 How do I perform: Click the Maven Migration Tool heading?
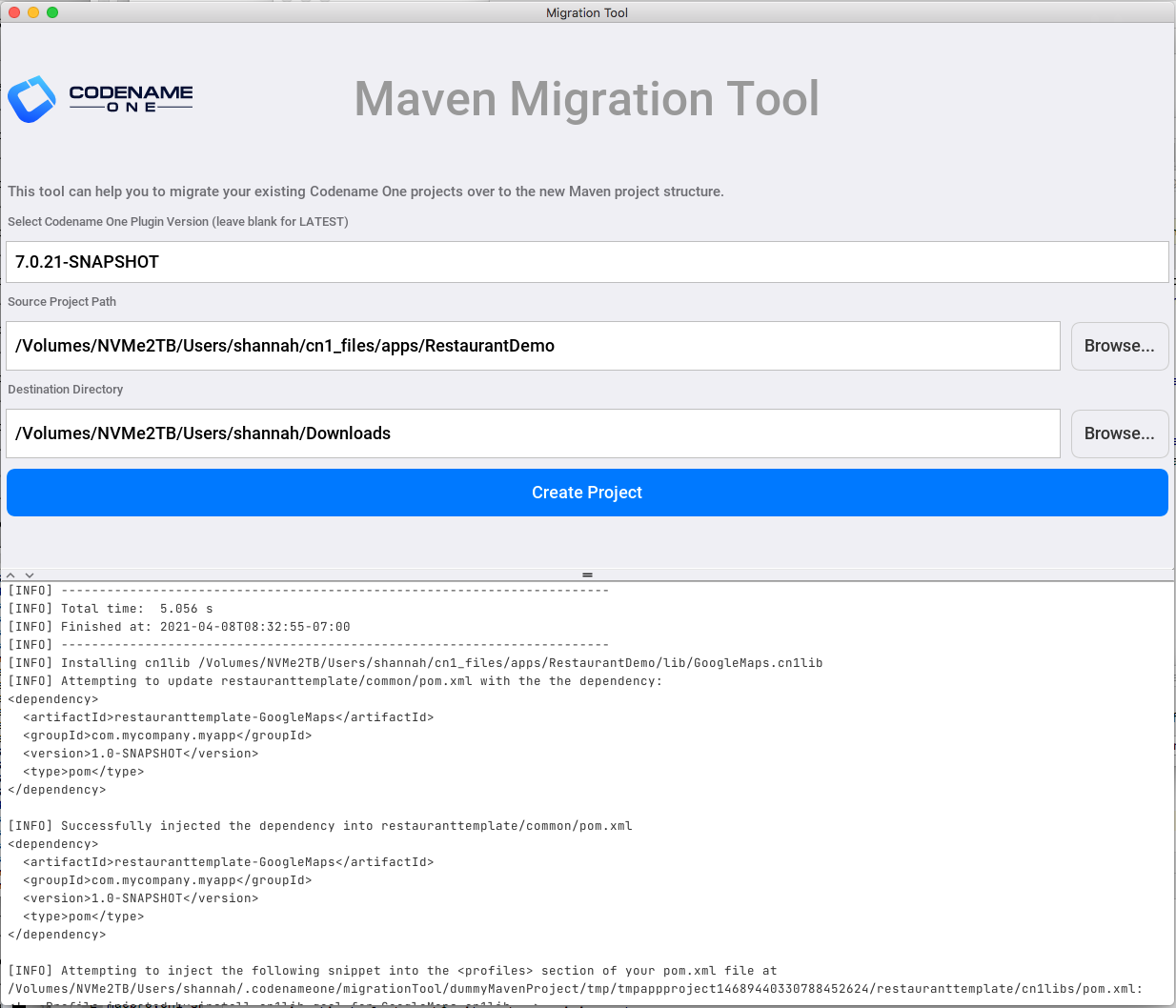point(587,99)
